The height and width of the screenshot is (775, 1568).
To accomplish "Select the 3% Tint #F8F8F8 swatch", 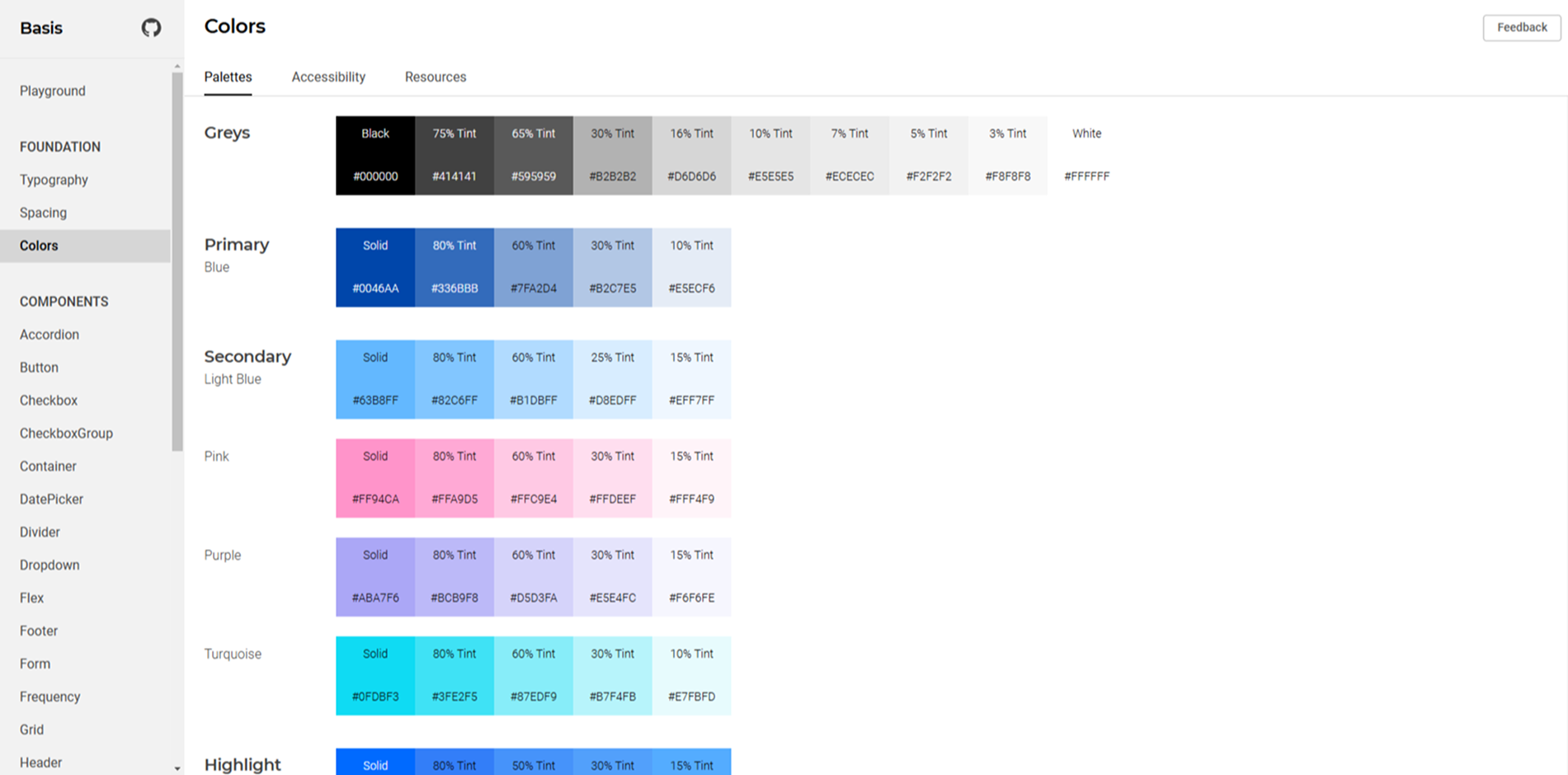I will click(x=1008, y=156).
